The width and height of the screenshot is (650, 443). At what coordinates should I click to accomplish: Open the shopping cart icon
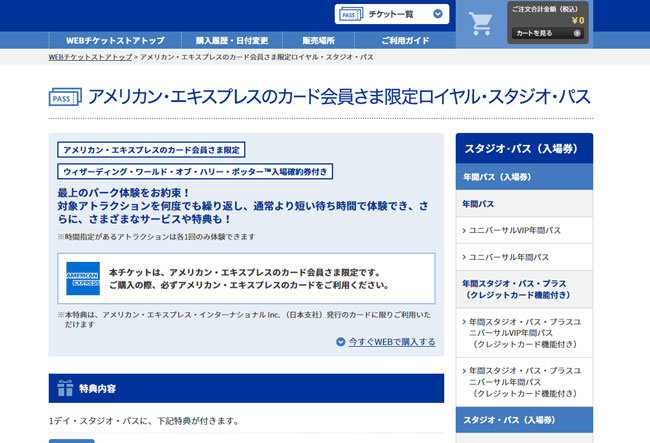click(x=480, y=24)
